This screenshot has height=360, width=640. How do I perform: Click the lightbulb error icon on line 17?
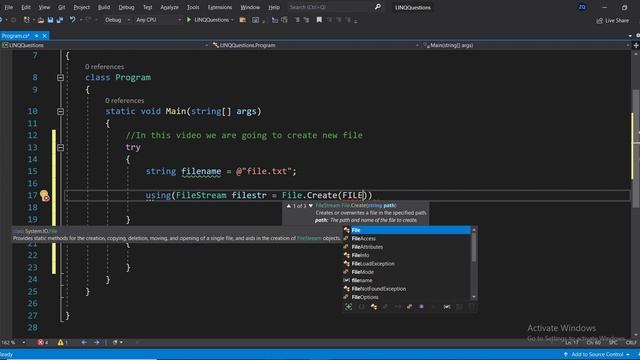click(44, 196)
